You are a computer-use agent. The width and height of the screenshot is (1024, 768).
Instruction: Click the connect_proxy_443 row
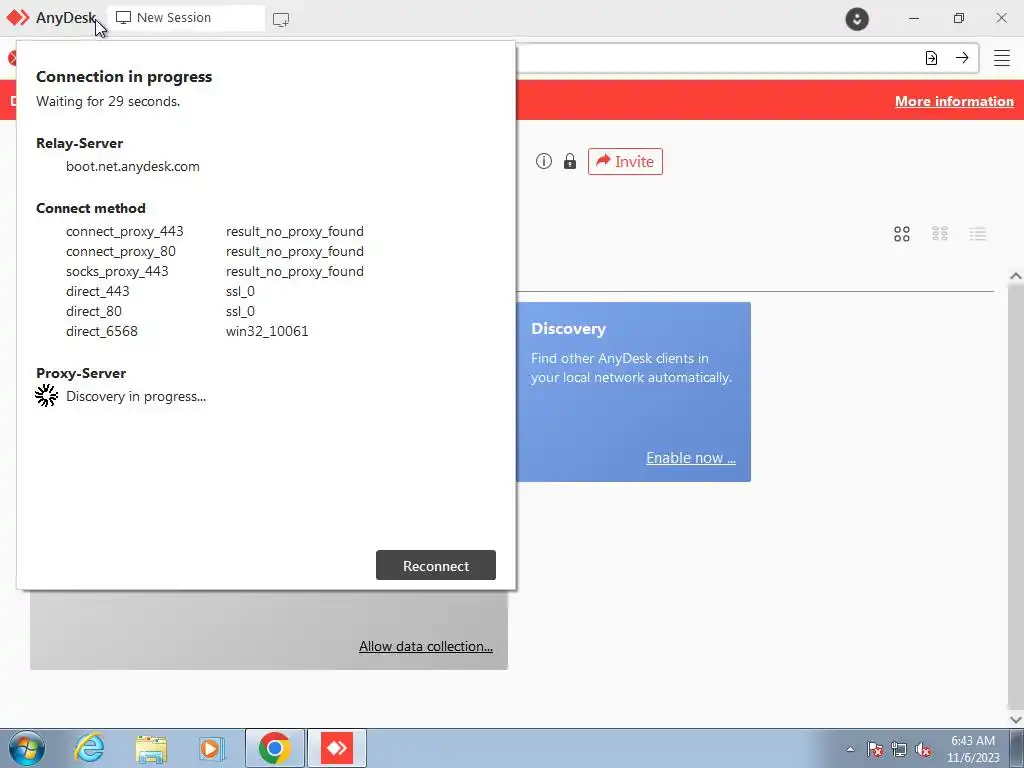pyautogui.click(x=214, y=231)
